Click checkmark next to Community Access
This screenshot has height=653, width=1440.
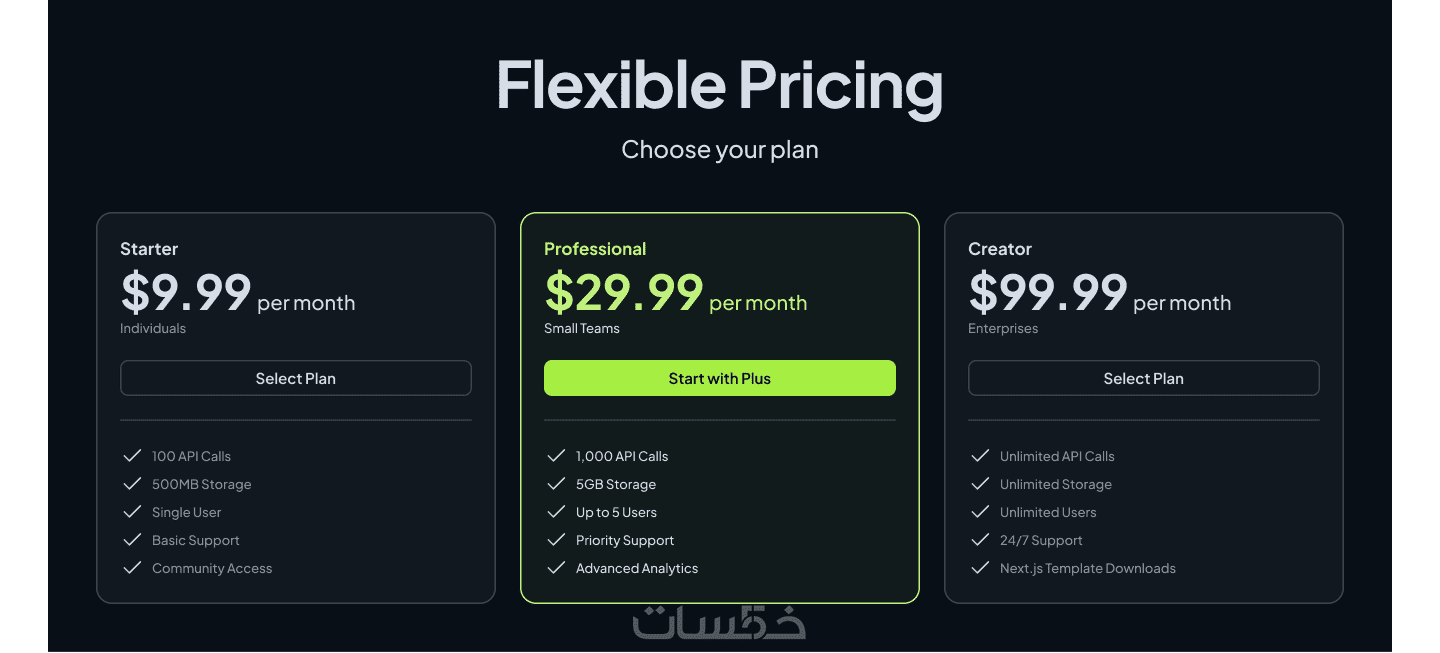tap(132, 568)
